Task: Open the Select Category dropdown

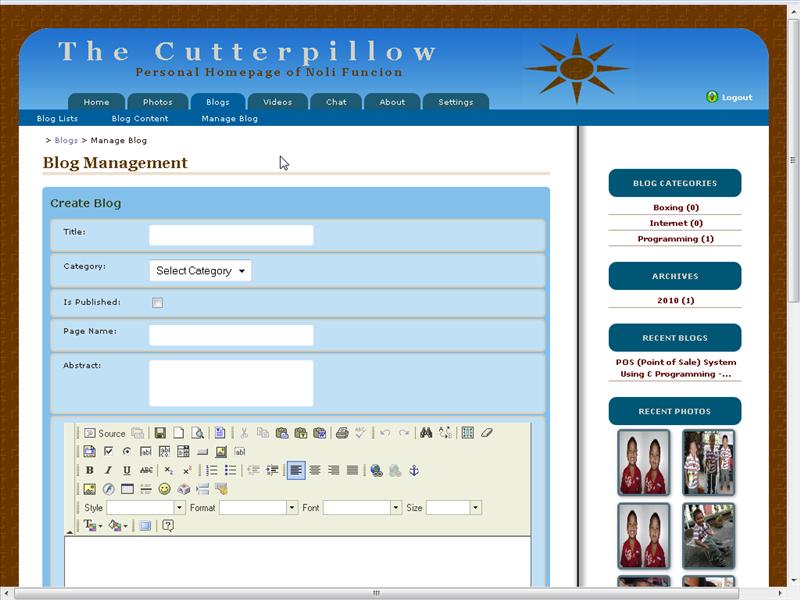Action: tap(200, 271)
